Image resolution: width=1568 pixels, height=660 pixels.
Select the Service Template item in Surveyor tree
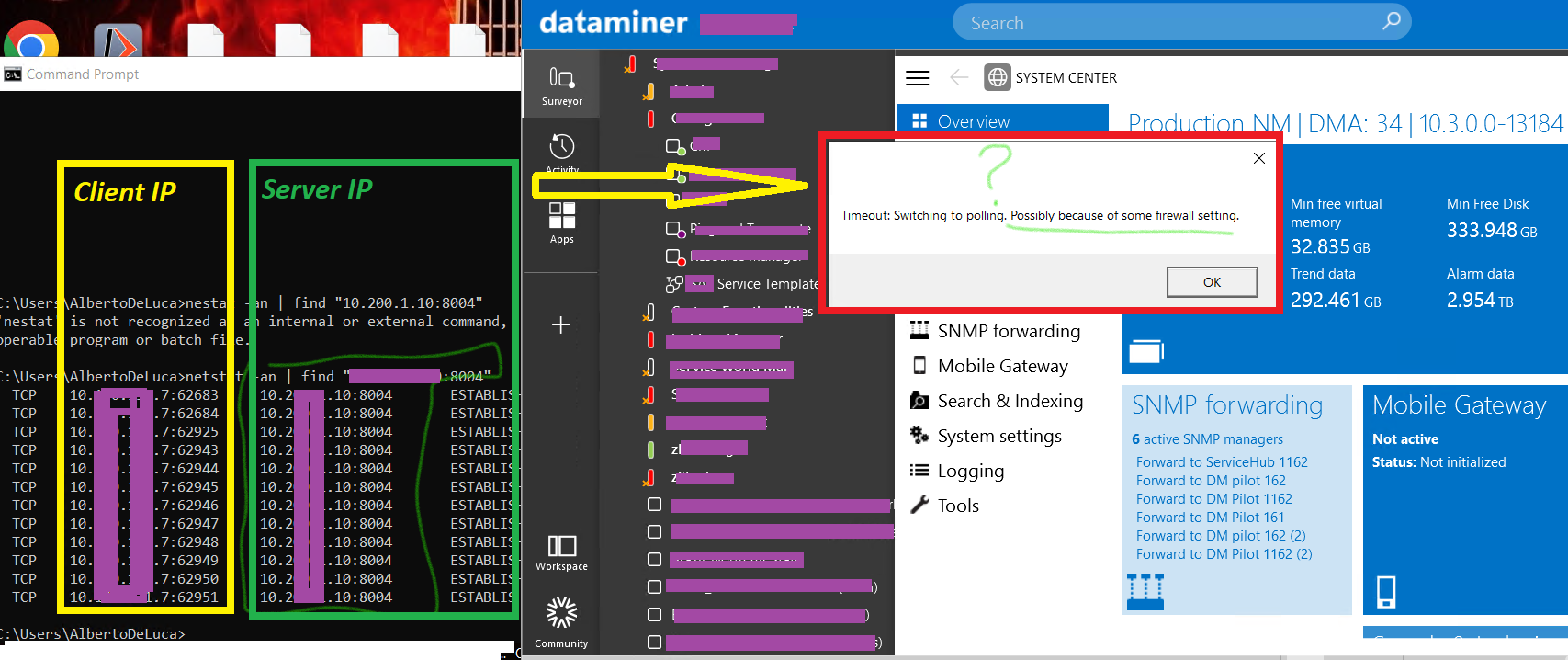coord(766,283)
